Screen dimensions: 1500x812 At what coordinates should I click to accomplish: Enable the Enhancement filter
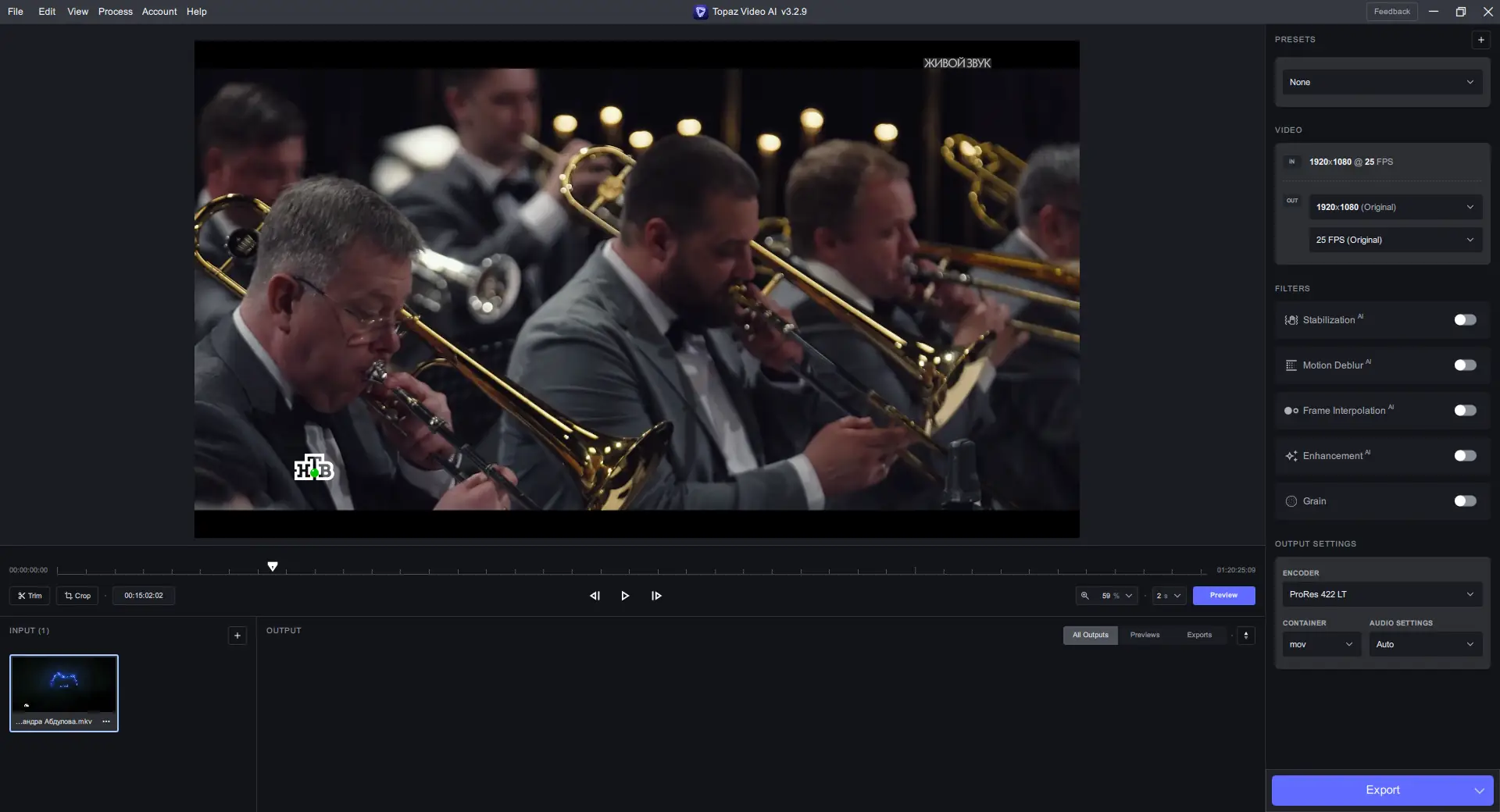1465,456
